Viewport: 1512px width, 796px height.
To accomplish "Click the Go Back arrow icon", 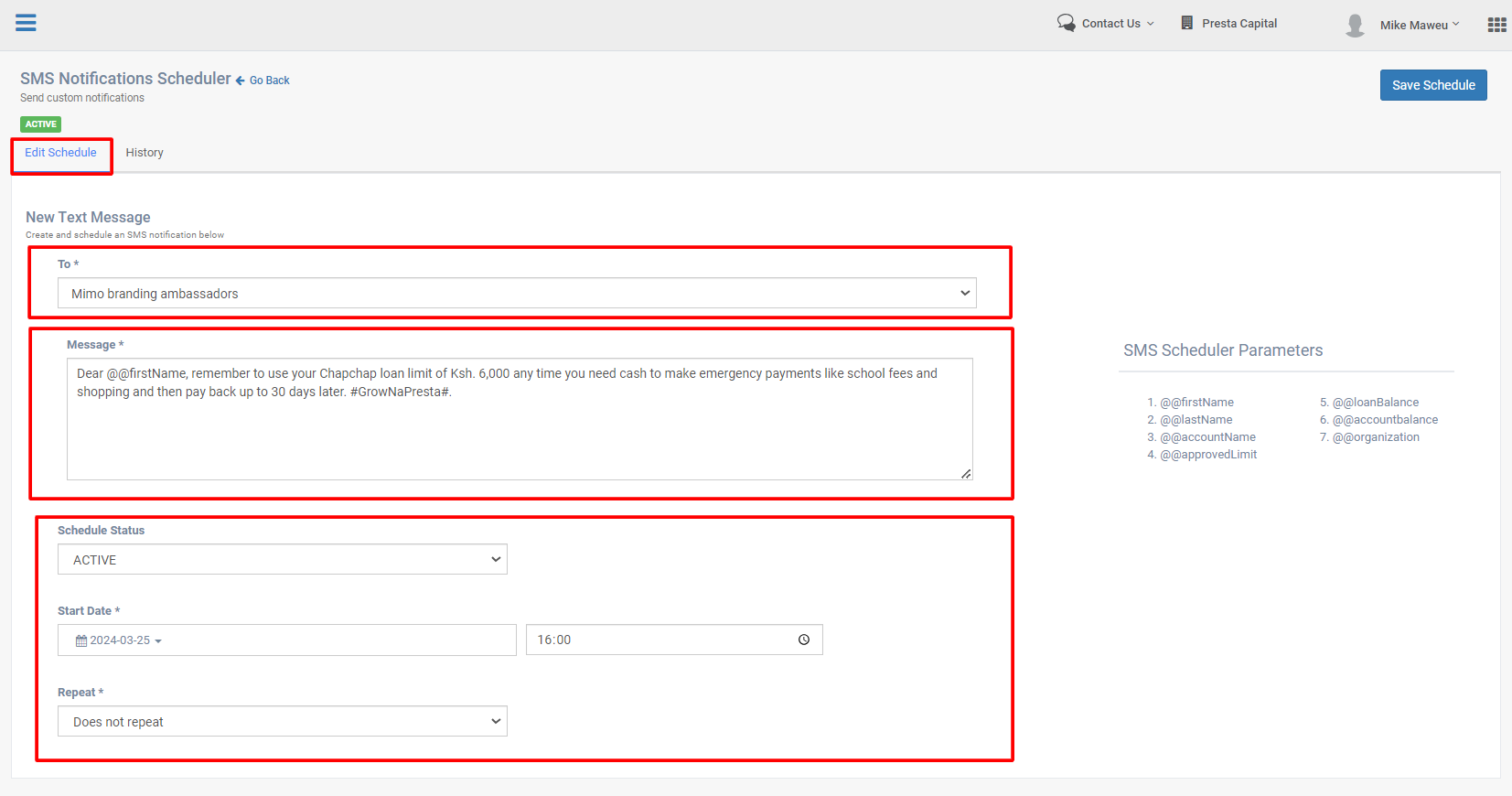I will coord(241,81).
